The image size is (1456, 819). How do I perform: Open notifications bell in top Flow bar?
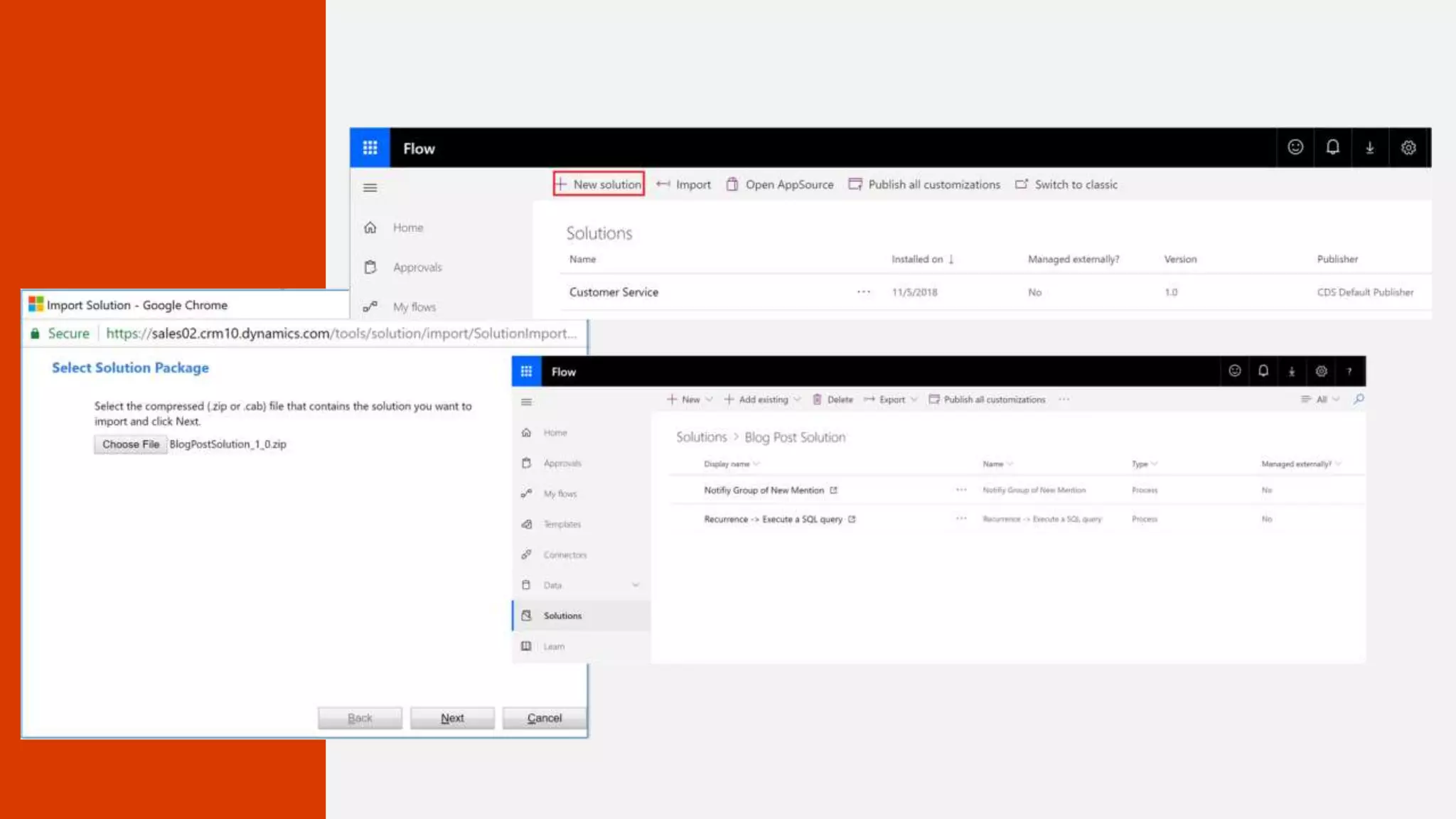click(x=1332, y=148)
